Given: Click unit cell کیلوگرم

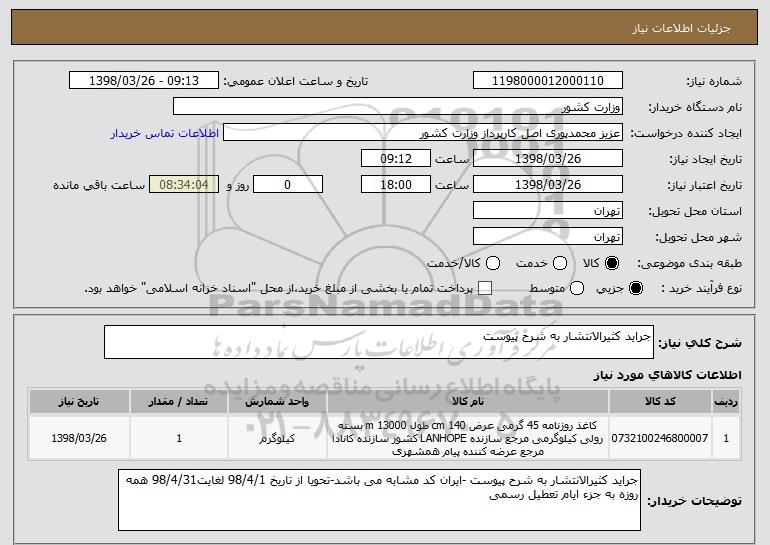Looking at the screenshot, I should tap(277, 438).
